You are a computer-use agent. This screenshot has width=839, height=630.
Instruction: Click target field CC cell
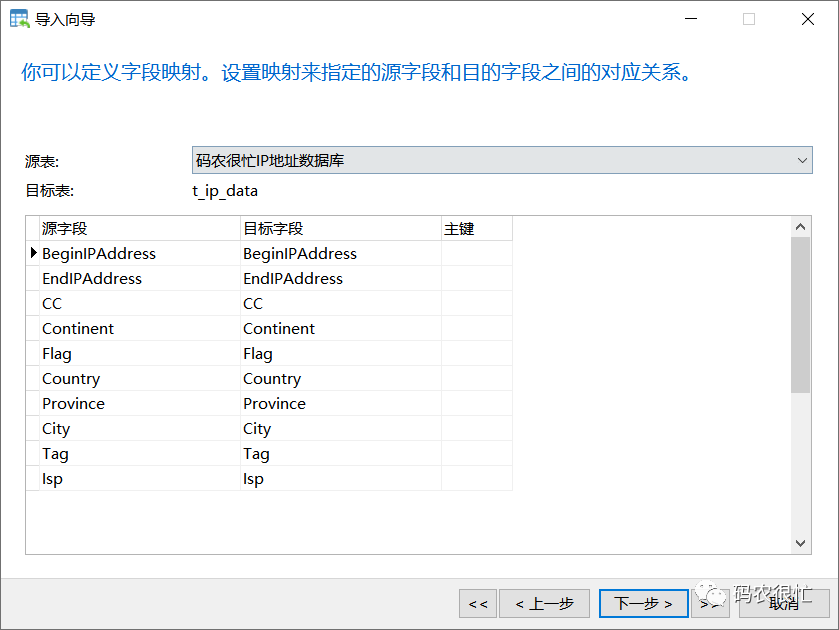pyautogui.click(x=341, y=303)
